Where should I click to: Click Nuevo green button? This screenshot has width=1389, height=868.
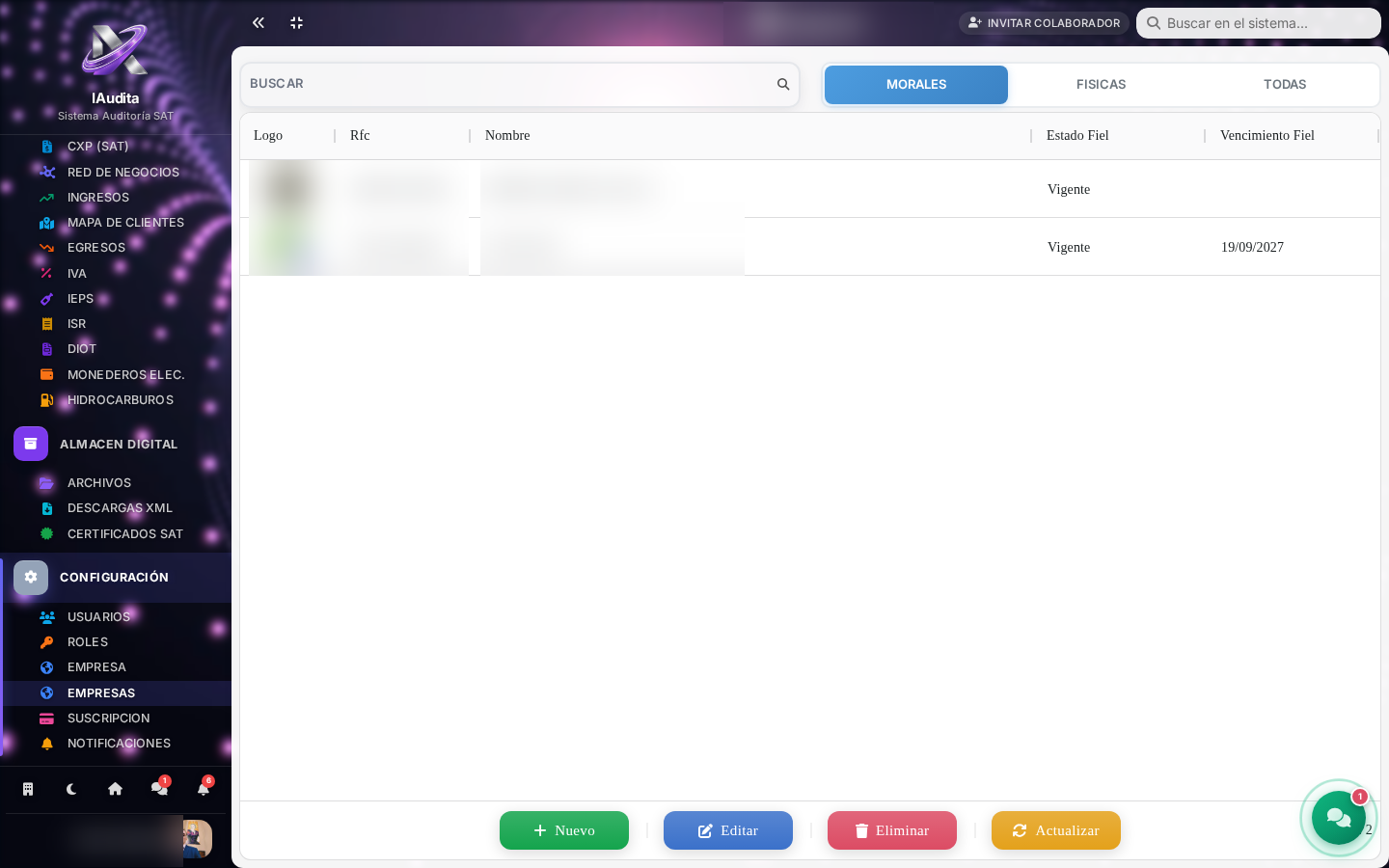point(564,830)
